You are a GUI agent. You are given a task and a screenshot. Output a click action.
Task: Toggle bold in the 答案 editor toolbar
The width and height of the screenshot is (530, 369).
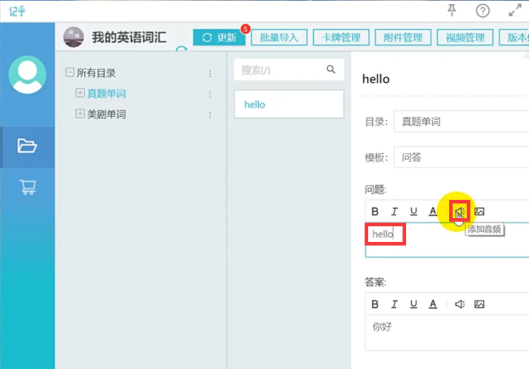point(375,304)
